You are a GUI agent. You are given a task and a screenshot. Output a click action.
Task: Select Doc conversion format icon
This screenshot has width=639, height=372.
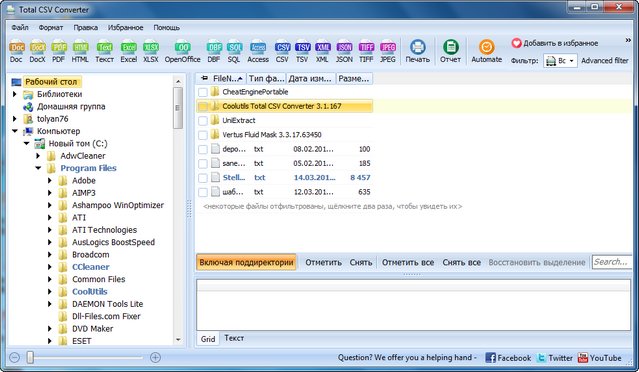[16, 52]
